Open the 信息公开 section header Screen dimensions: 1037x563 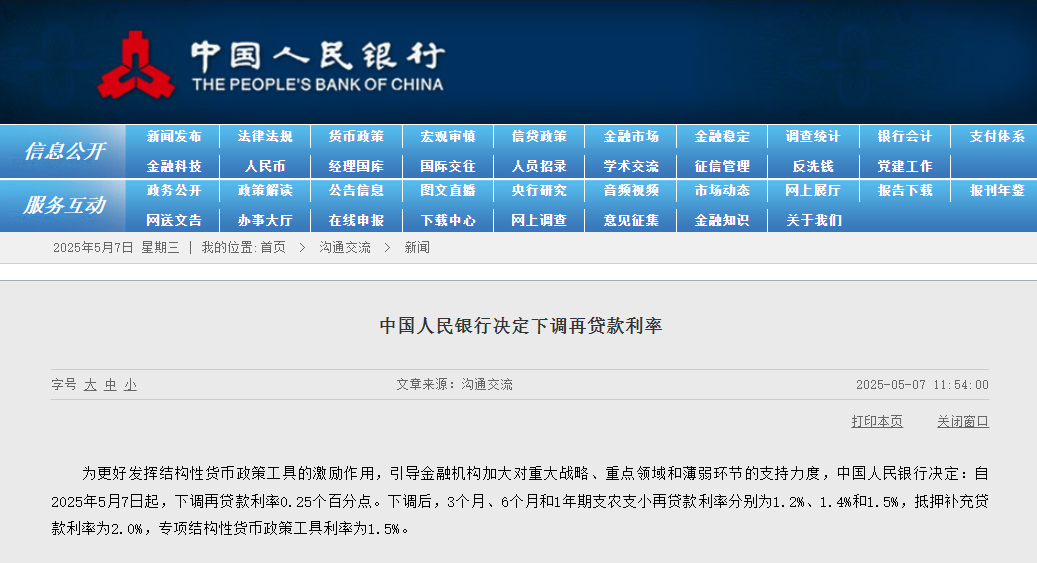click(x=64, y=151)
